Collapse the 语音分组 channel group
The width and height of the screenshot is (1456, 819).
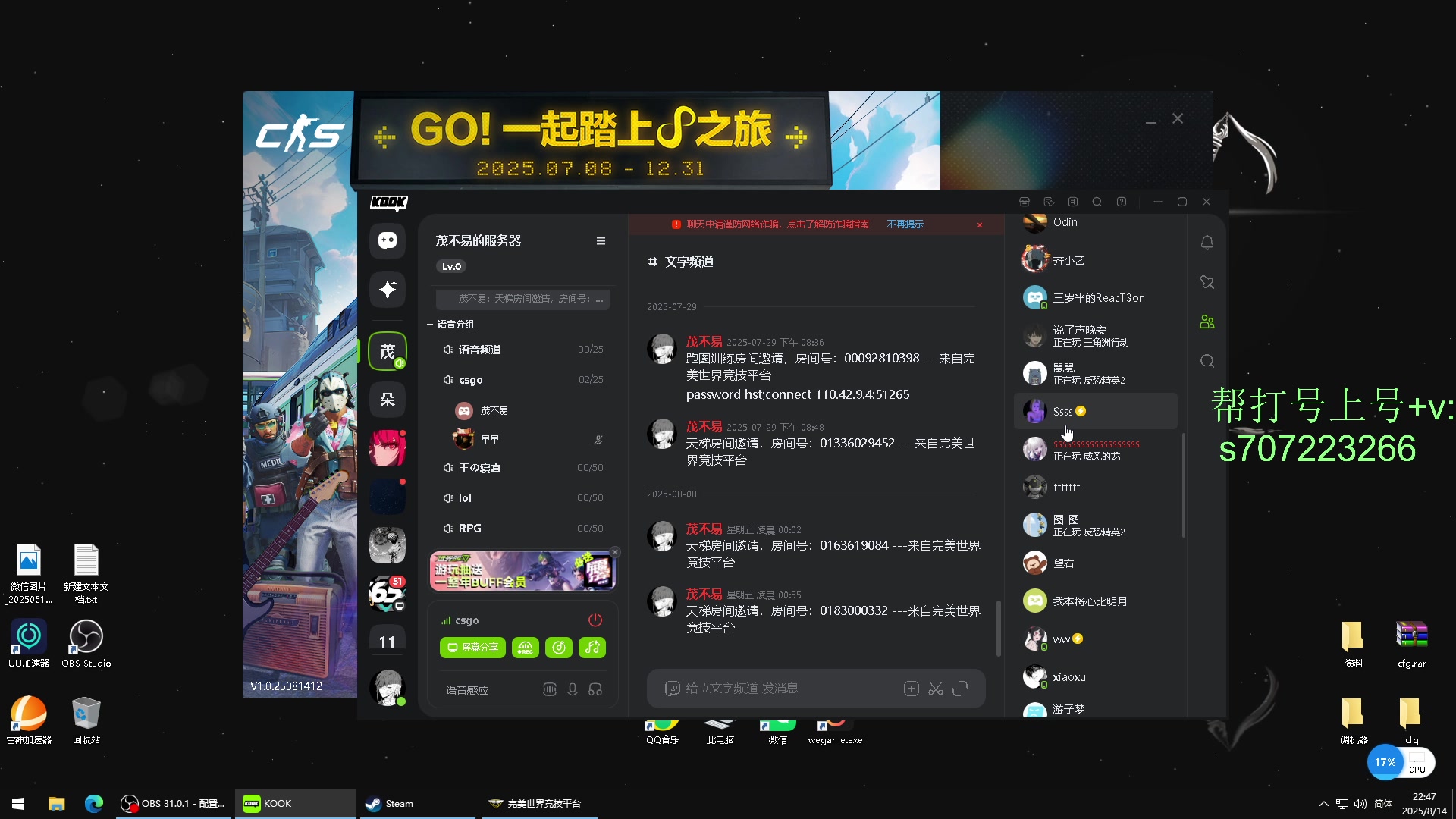pos(451,324)
